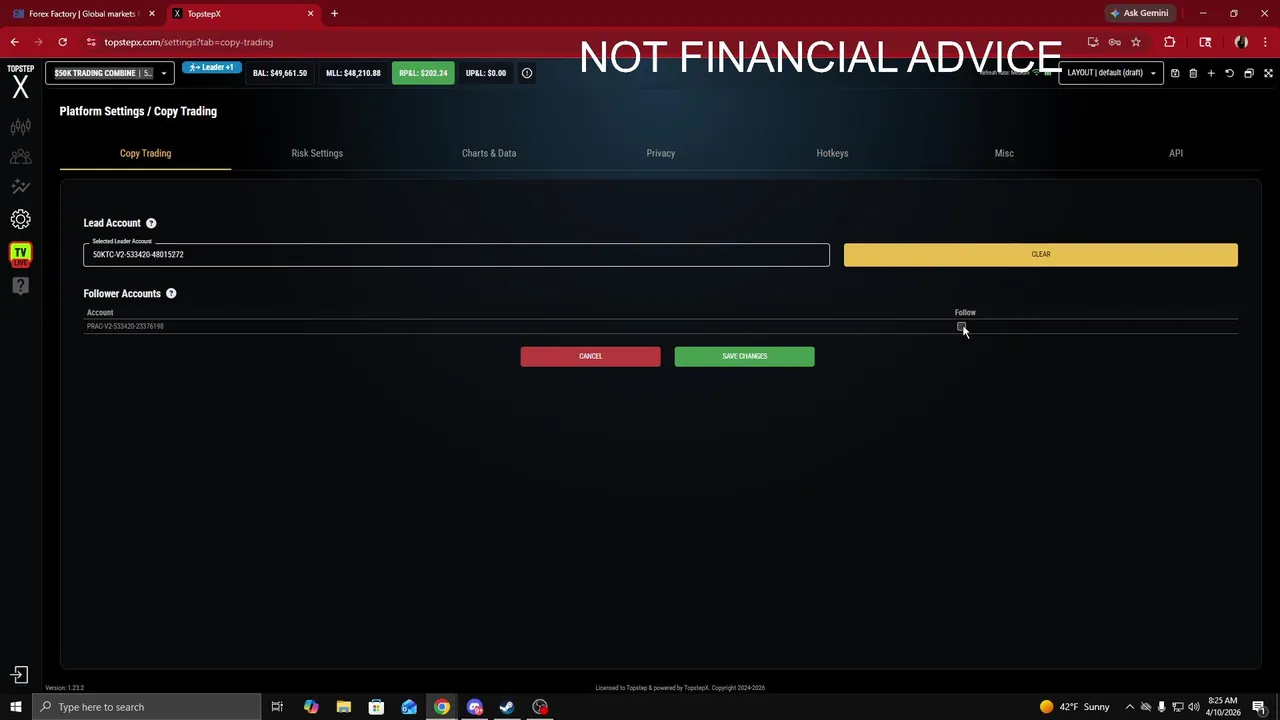1280x720 pixels.
Task: Click the red CANCEL button
Action: (x=590, y=356)
